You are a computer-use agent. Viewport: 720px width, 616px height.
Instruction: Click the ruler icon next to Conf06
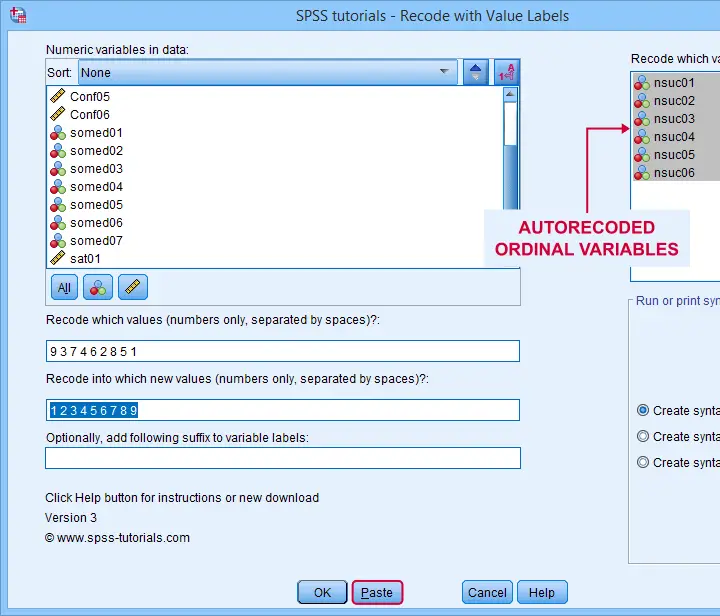pos(57,114)
